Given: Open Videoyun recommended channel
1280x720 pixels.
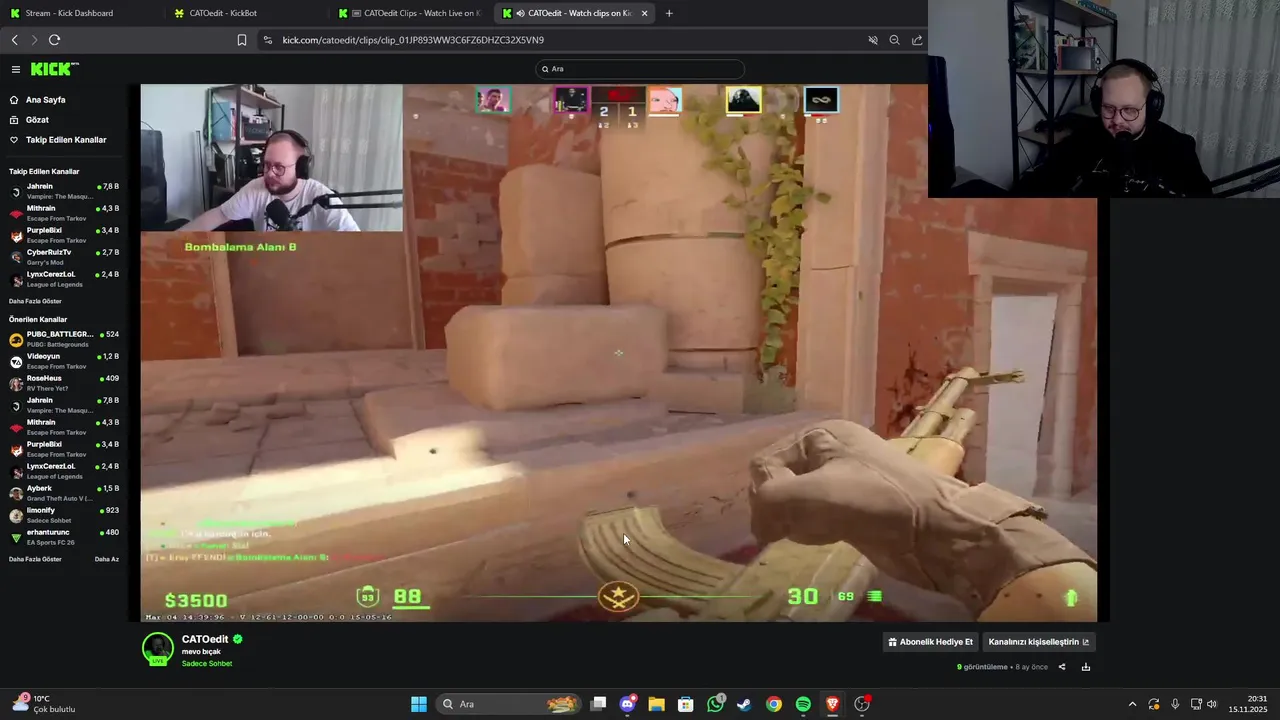Looking at the screenshot, I should coord(64,361).
